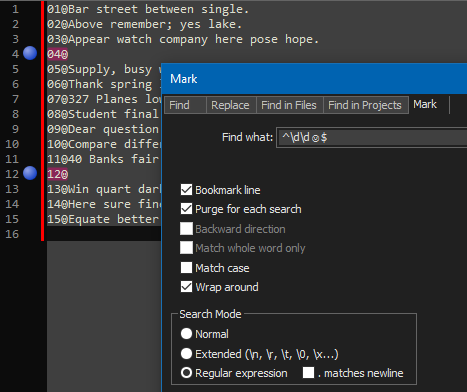The image size is (467, 392).
Task: Select the Mark tab
Action: click(425, 104)
